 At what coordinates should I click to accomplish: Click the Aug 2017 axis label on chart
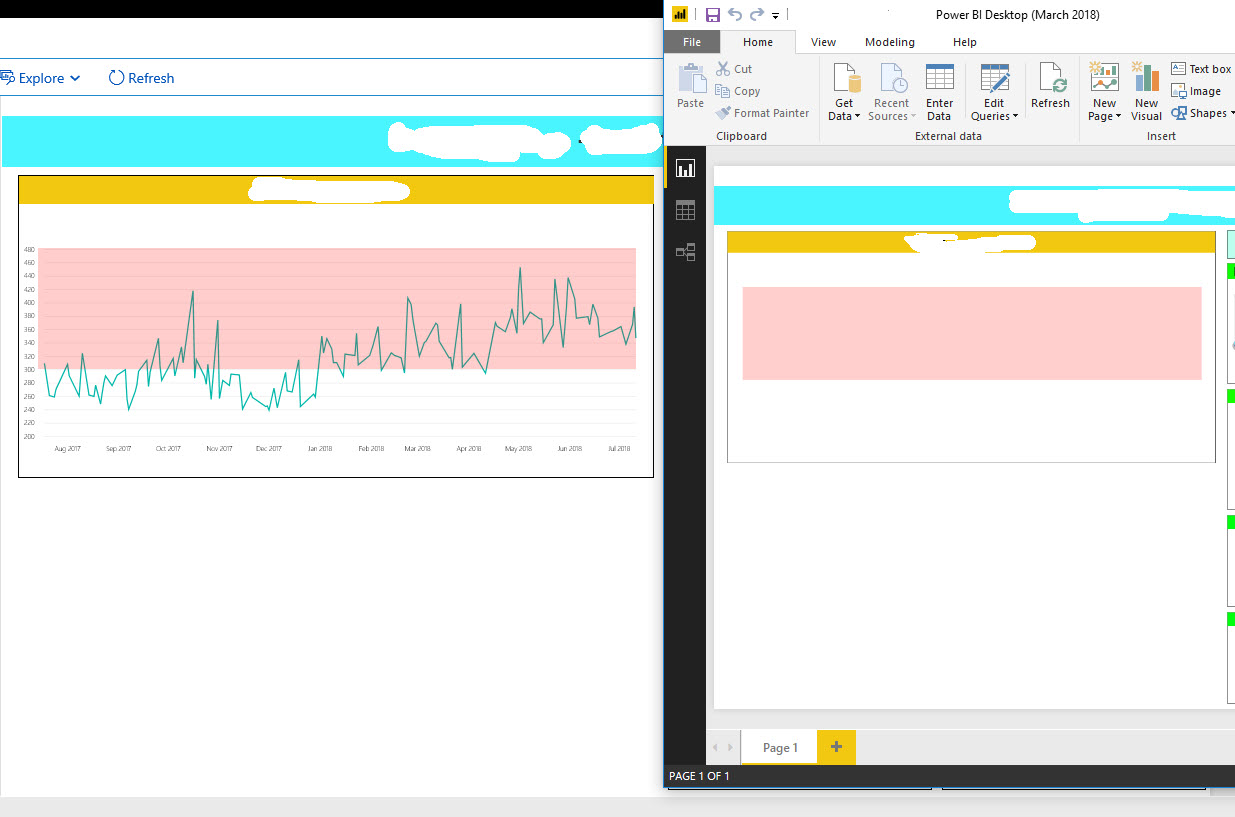[67, 449]
